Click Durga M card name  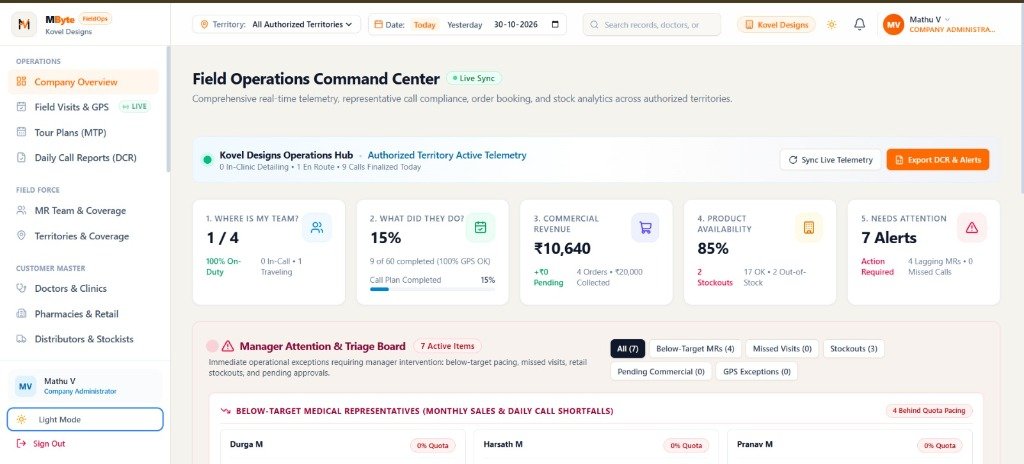coord(246,444)
